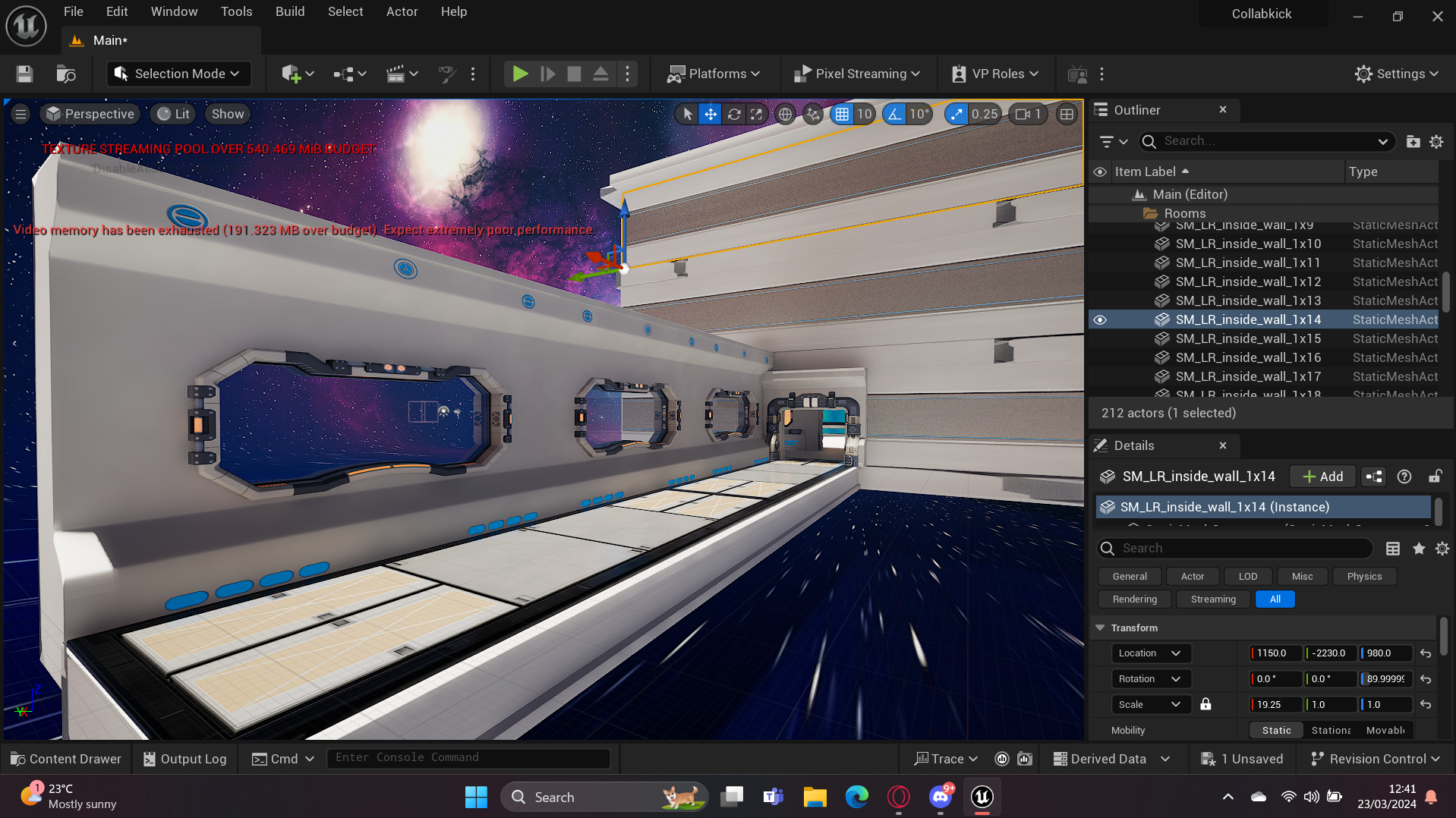Set Mobility to Static

(x=1276, y=730)
